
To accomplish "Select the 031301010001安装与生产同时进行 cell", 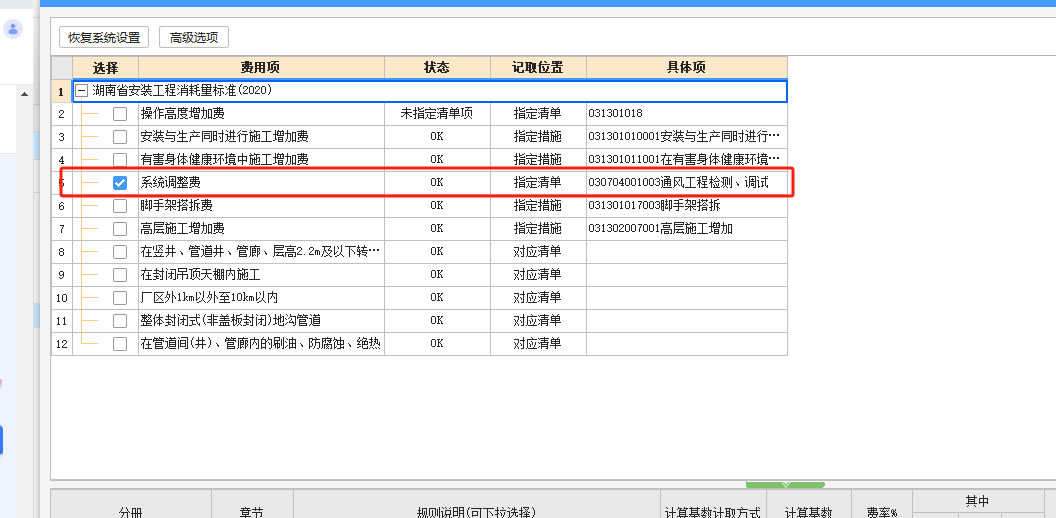I will [687, 137].
